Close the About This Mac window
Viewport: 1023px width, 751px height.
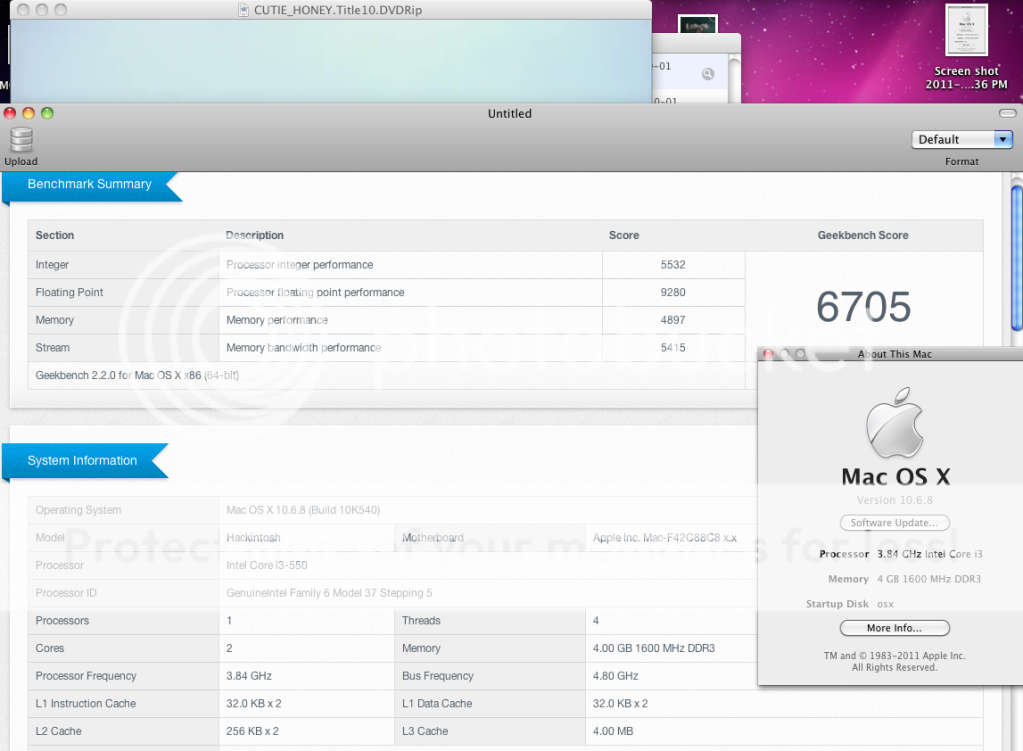click(768, 355)
